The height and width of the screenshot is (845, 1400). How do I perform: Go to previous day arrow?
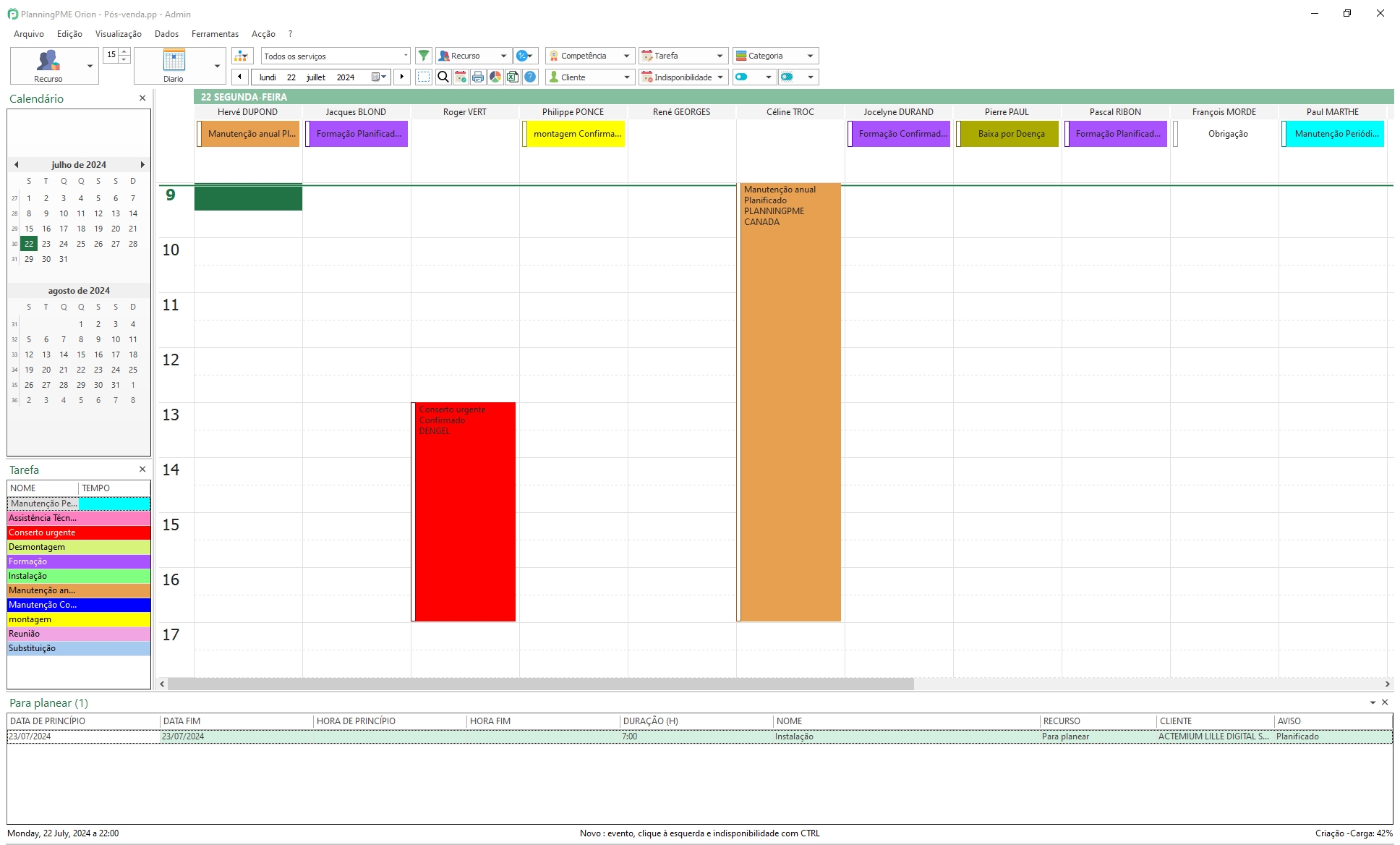240,77
